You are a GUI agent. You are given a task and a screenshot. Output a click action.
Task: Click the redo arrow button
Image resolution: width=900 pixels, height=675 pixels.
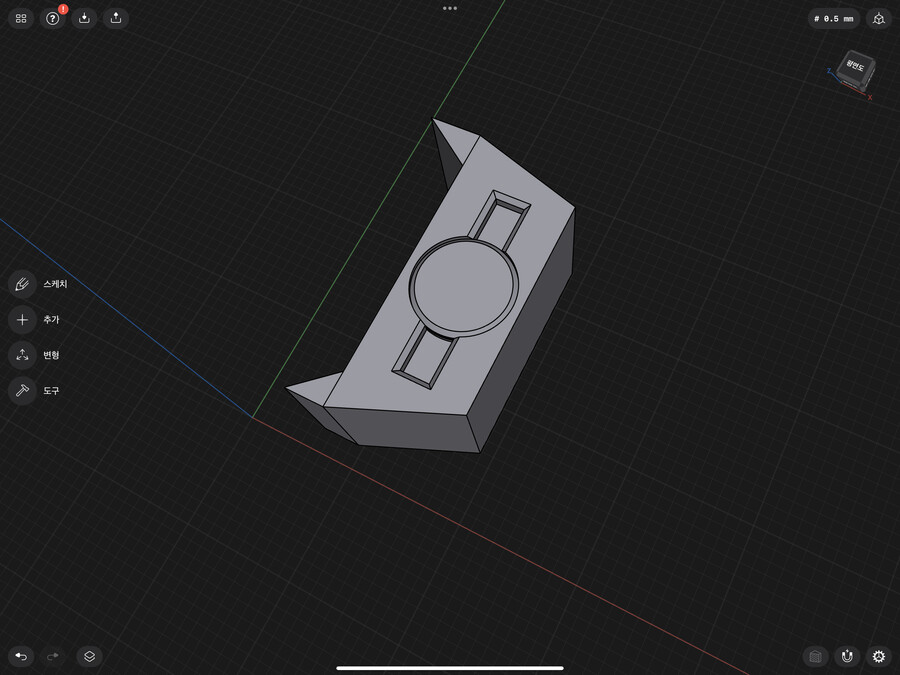pos(51,657)
